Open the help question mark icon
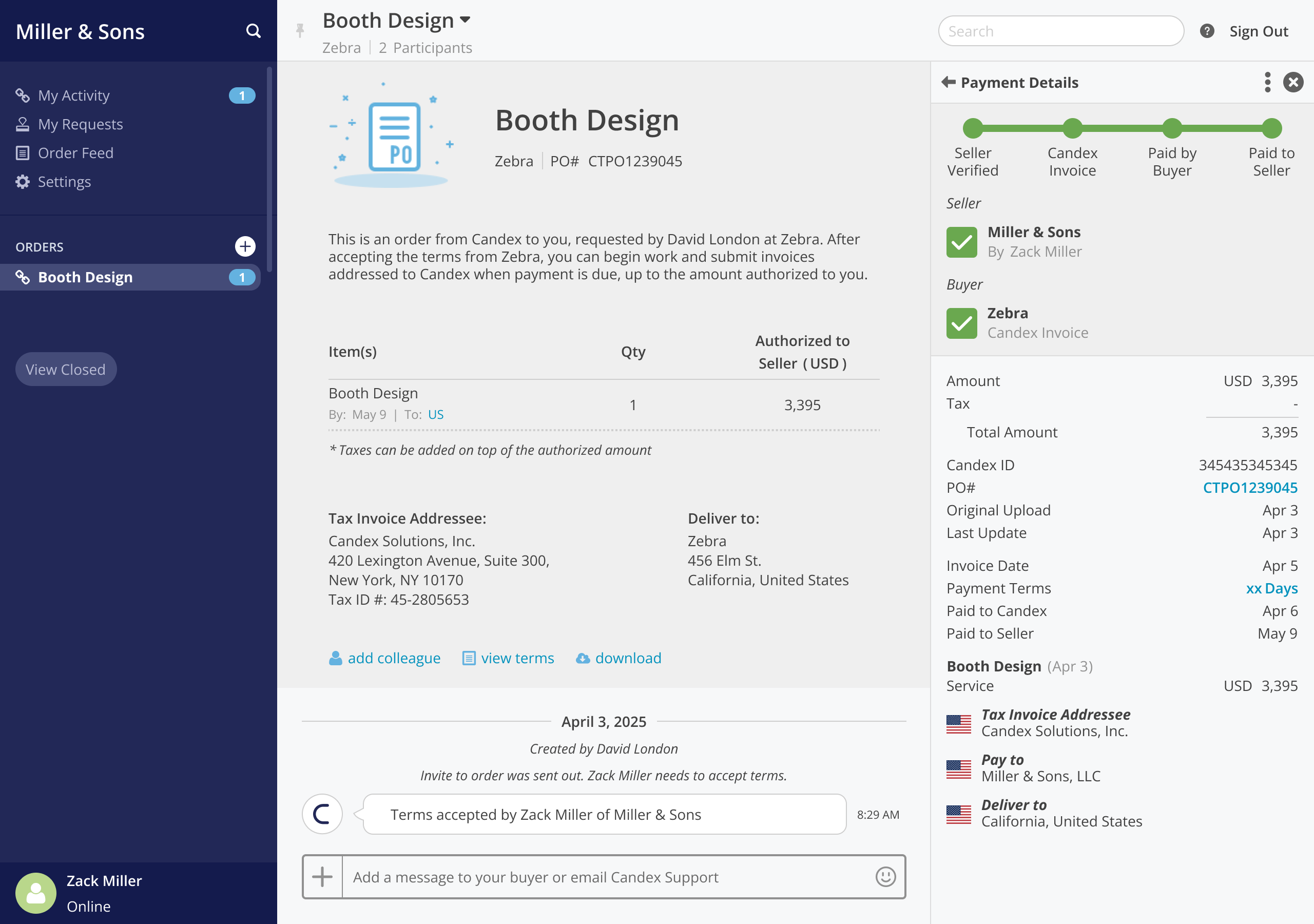Viewport: 1314px width, 924px height. pyautogui.click(x=1207, y=31)
